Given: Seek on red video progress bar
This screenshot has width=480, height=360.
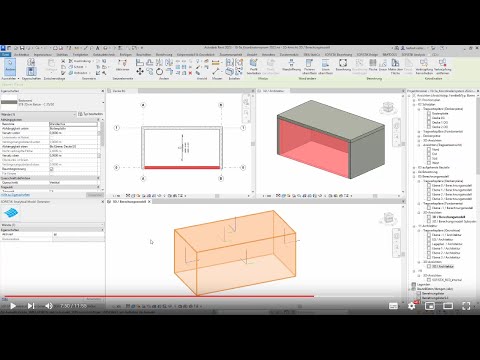Looking at the screenshot, I should (x=159, y=296).
